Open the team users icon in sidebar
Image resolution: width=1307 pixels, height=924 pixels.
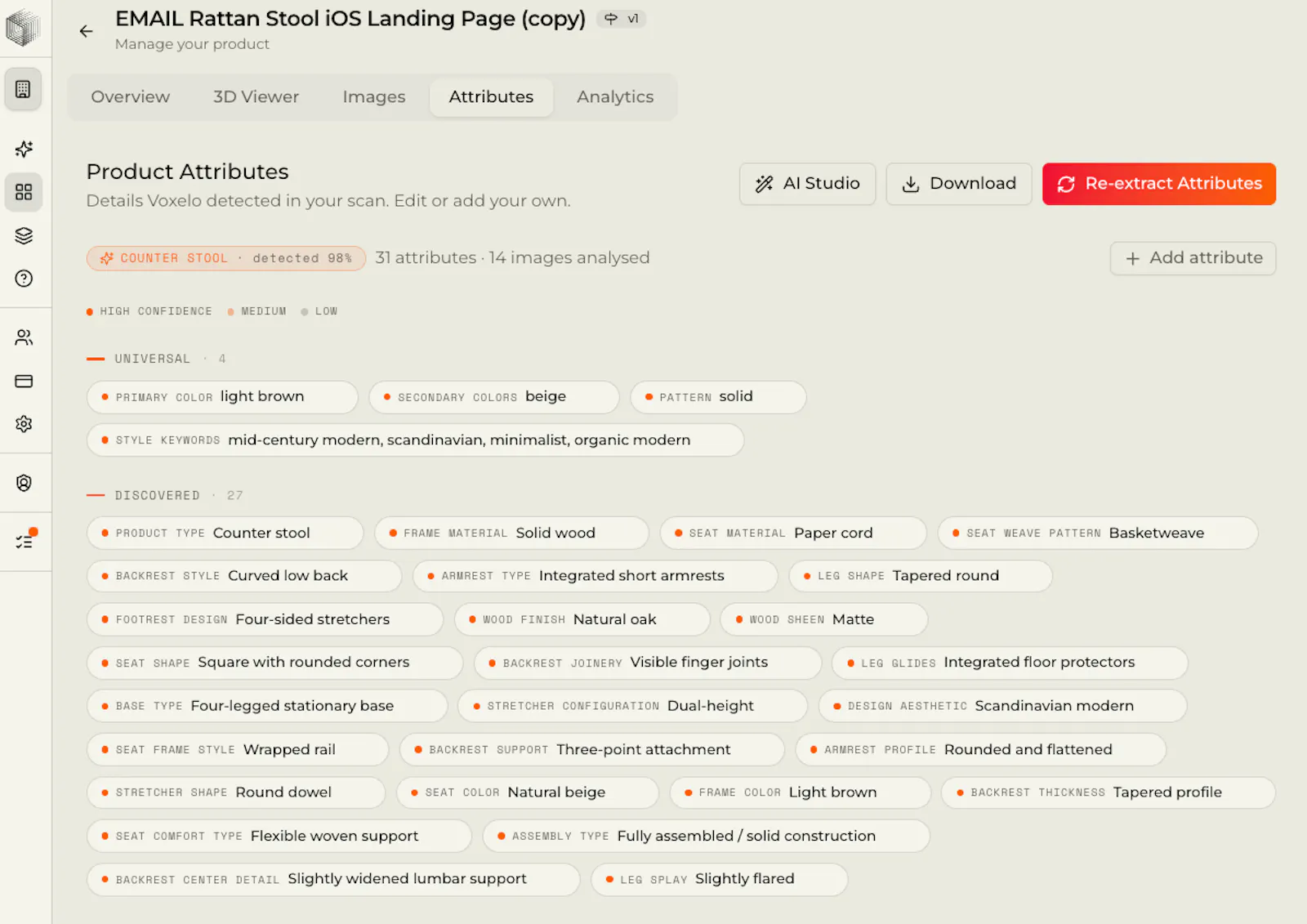point(24,337)
